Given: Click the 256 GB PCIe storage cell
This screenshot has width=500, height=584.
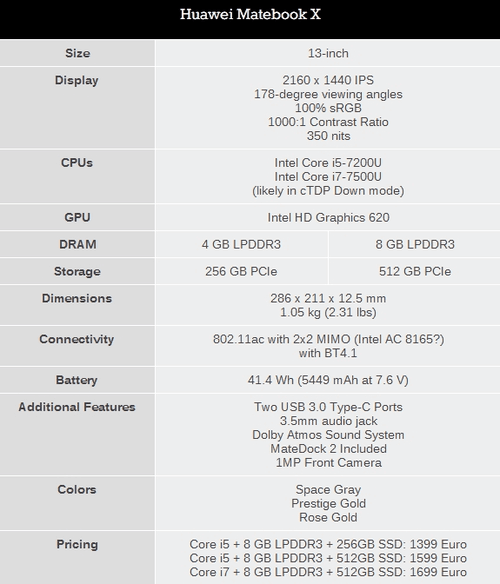Looking at the screenshot, I should (x=241, y=271).
